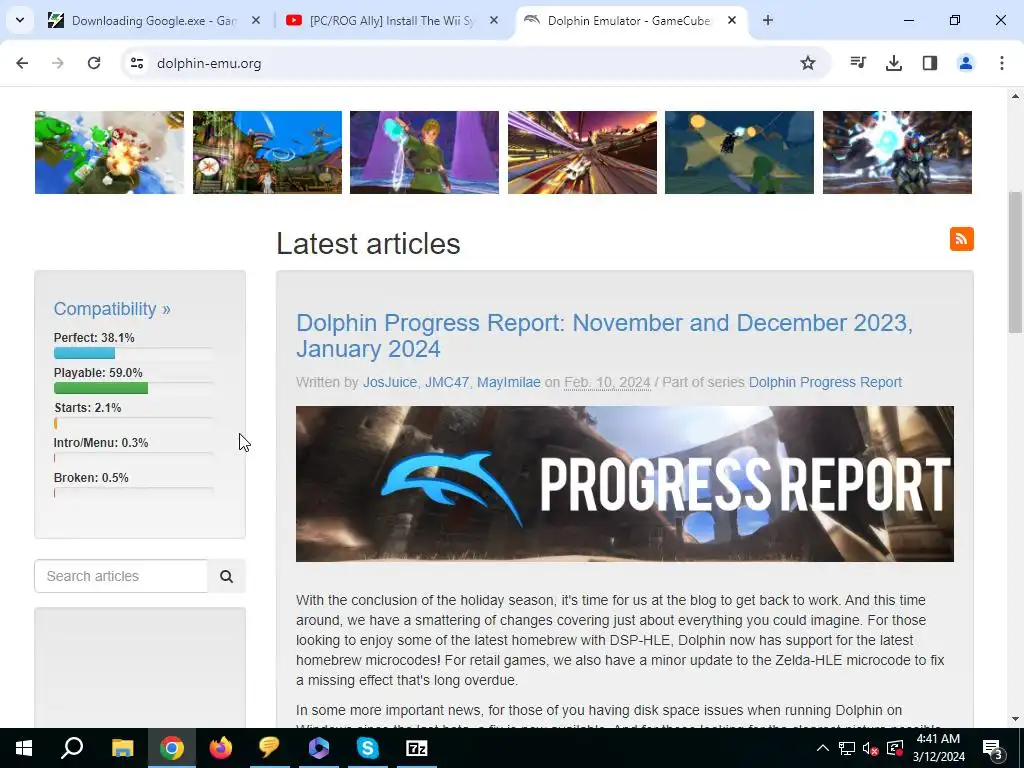This screenshot has height=768, width=1024.
Task: Open Chrome three-dot menu
Action: point(1002,63)
